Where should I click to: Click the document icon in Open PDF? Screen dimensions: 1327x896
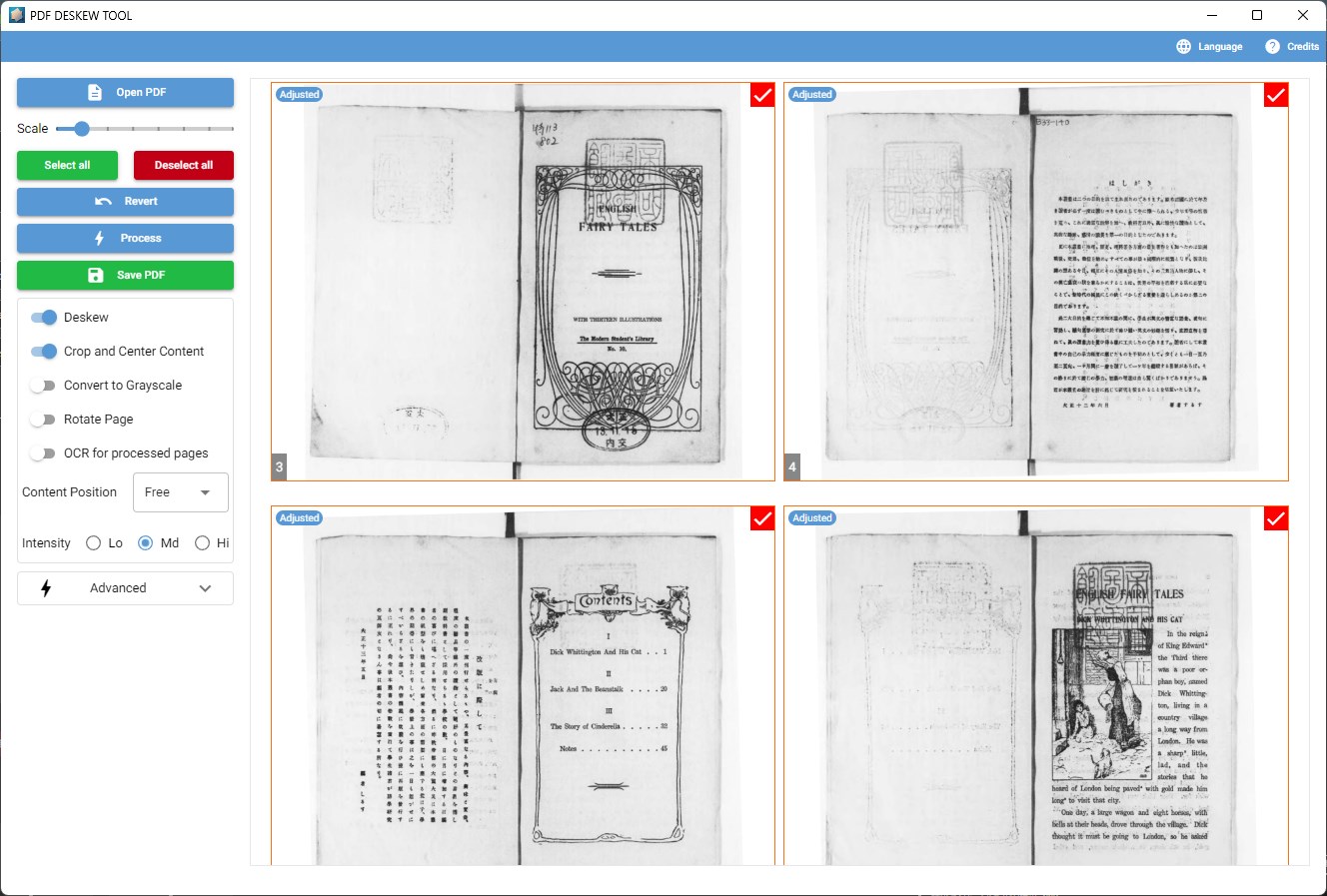95,92
